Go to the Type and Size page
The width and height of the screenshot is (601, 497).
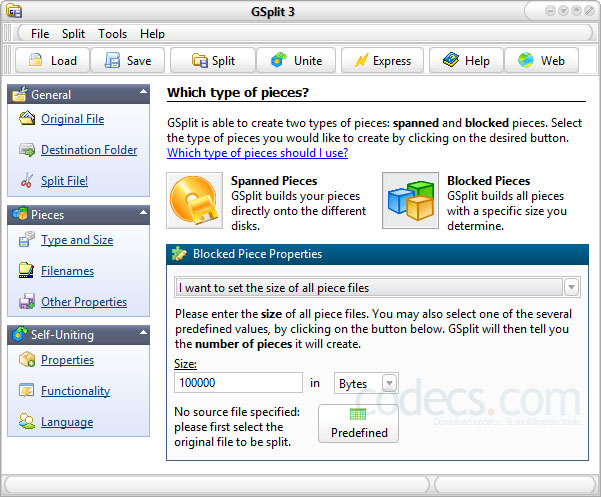pos(77,240)
